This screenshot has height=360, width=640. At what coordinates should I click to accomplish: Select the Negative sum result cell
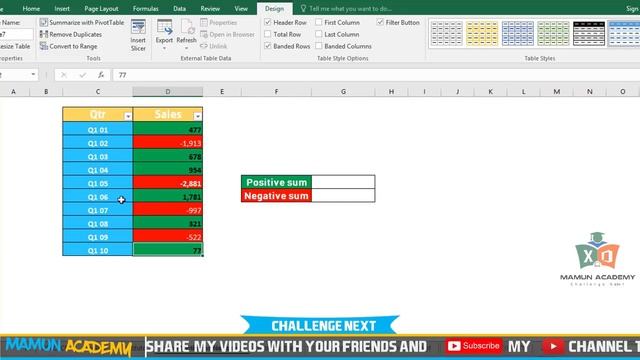click(x=343, y=196)
